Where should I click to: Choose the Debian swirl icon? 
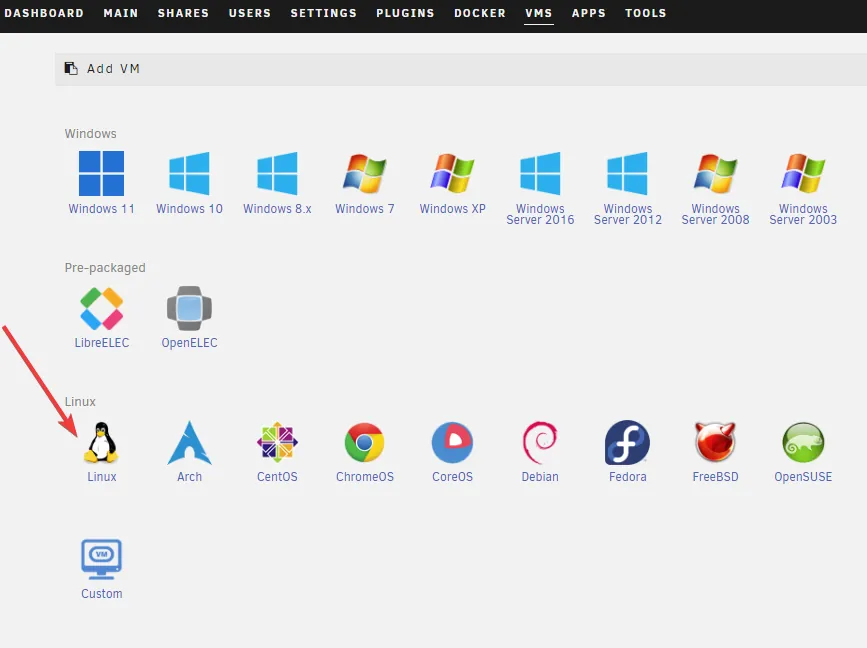(x=540, y=443)
